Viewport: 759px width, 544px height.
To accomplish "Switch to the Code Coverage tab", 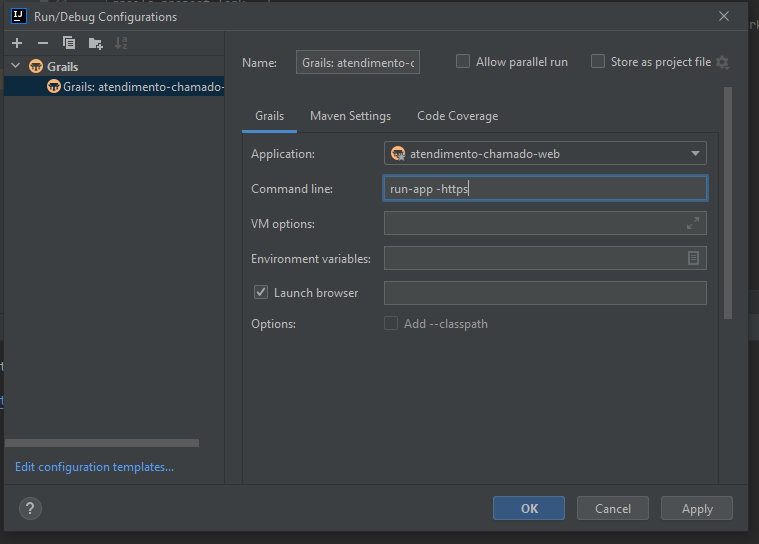I will (x=457, y=116).
